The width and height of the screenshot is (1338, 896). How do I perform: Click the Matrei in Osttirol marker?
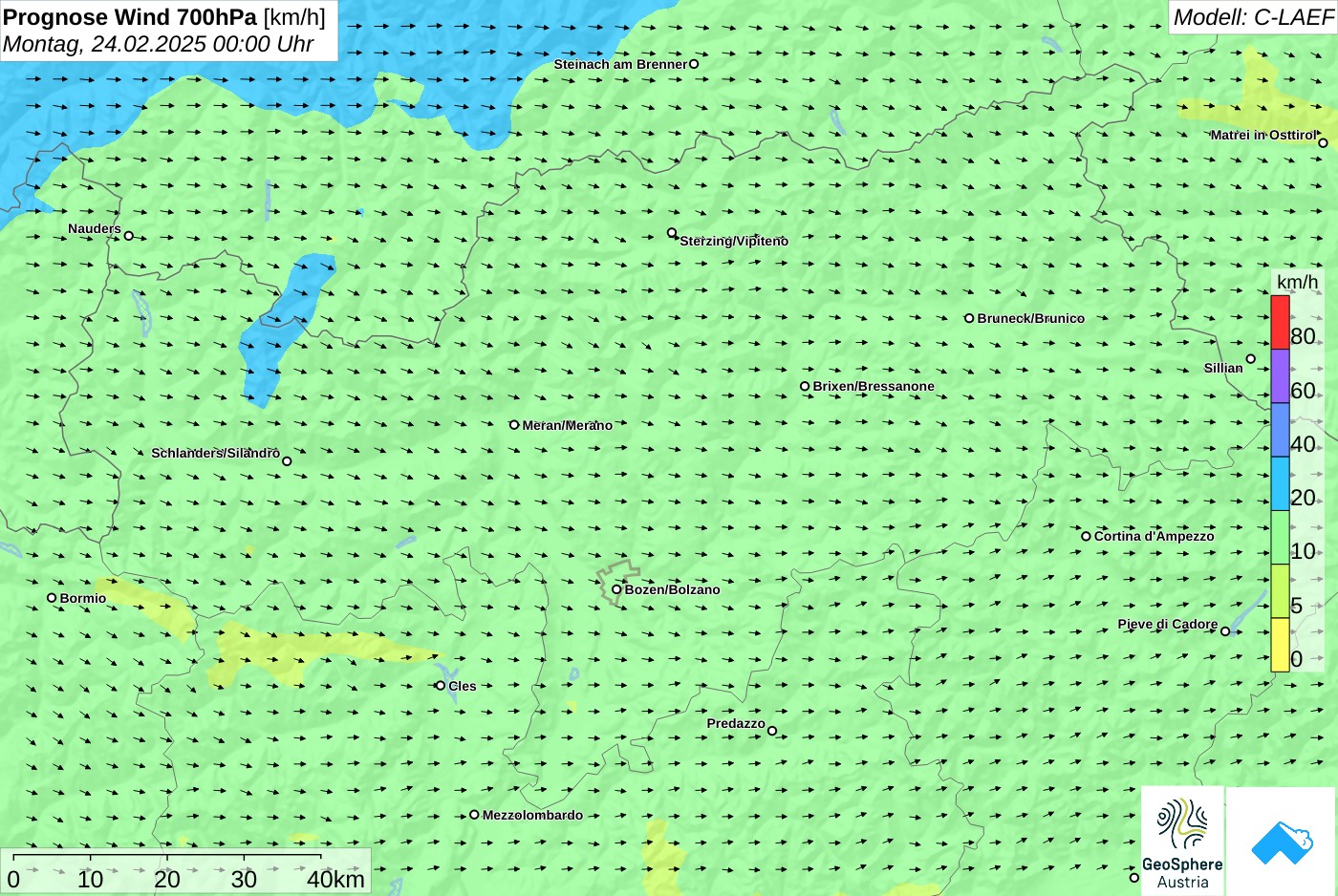[x=1324, y=143]
